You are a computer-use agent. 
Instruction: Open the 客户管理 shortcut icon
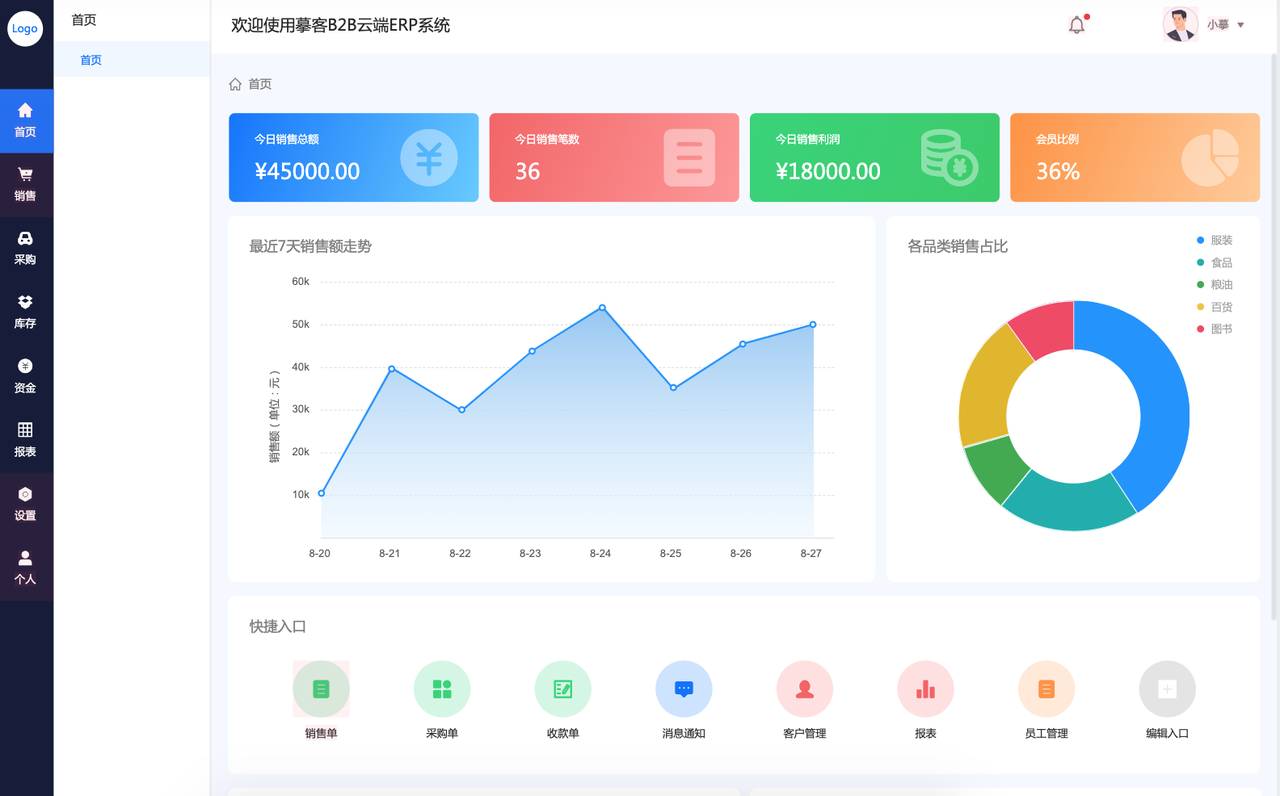click(805, 689)
